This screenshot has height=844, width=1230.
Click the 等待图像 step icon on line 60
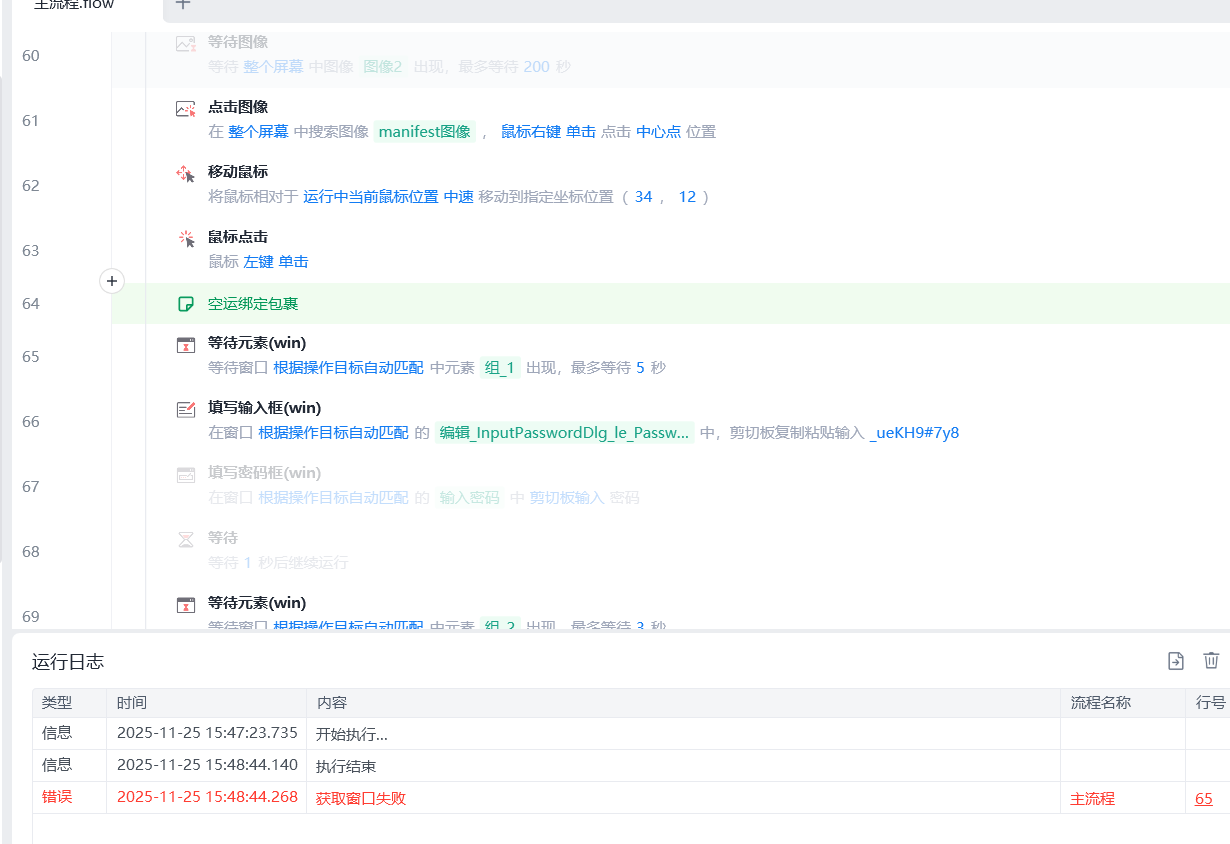click(x=186, y=44)
